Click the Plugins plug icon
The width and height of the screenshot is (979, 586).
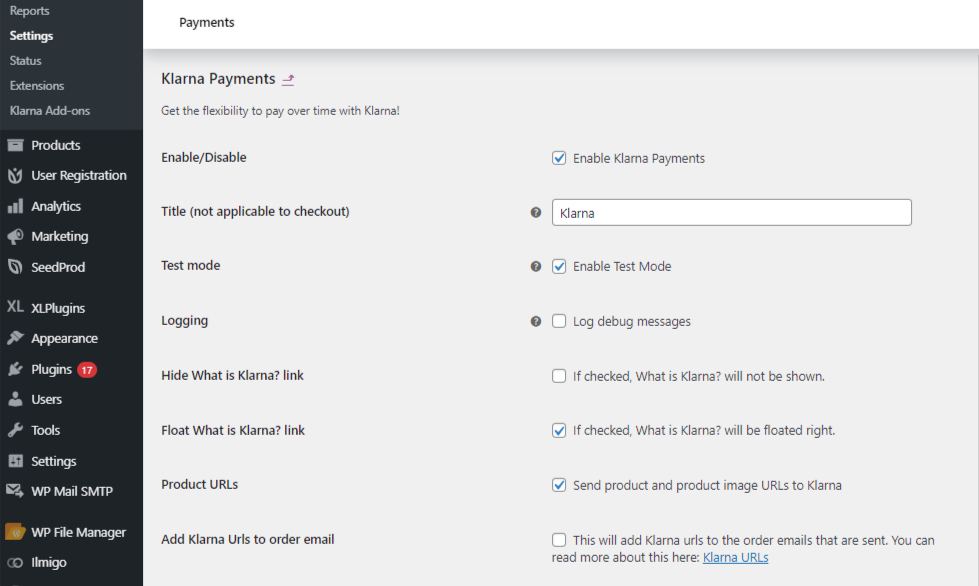[15, 369]
